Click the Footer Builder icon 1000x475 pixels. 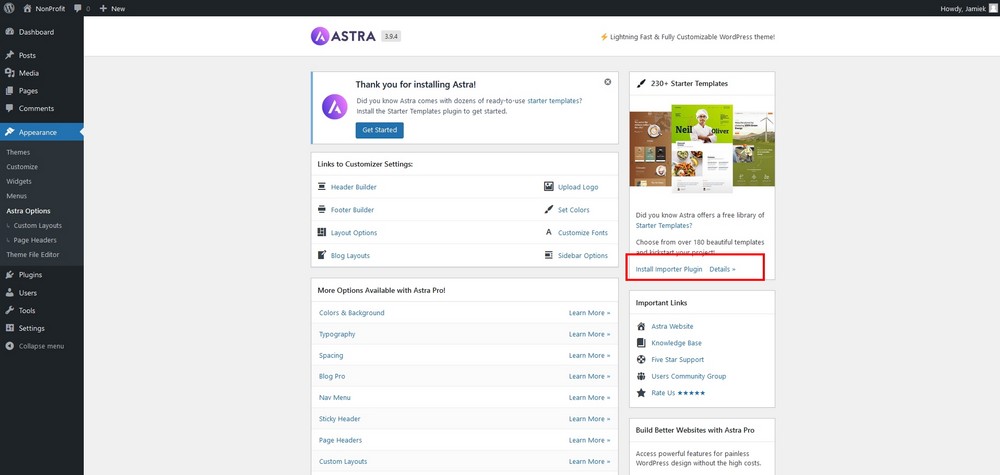[321, 210]
